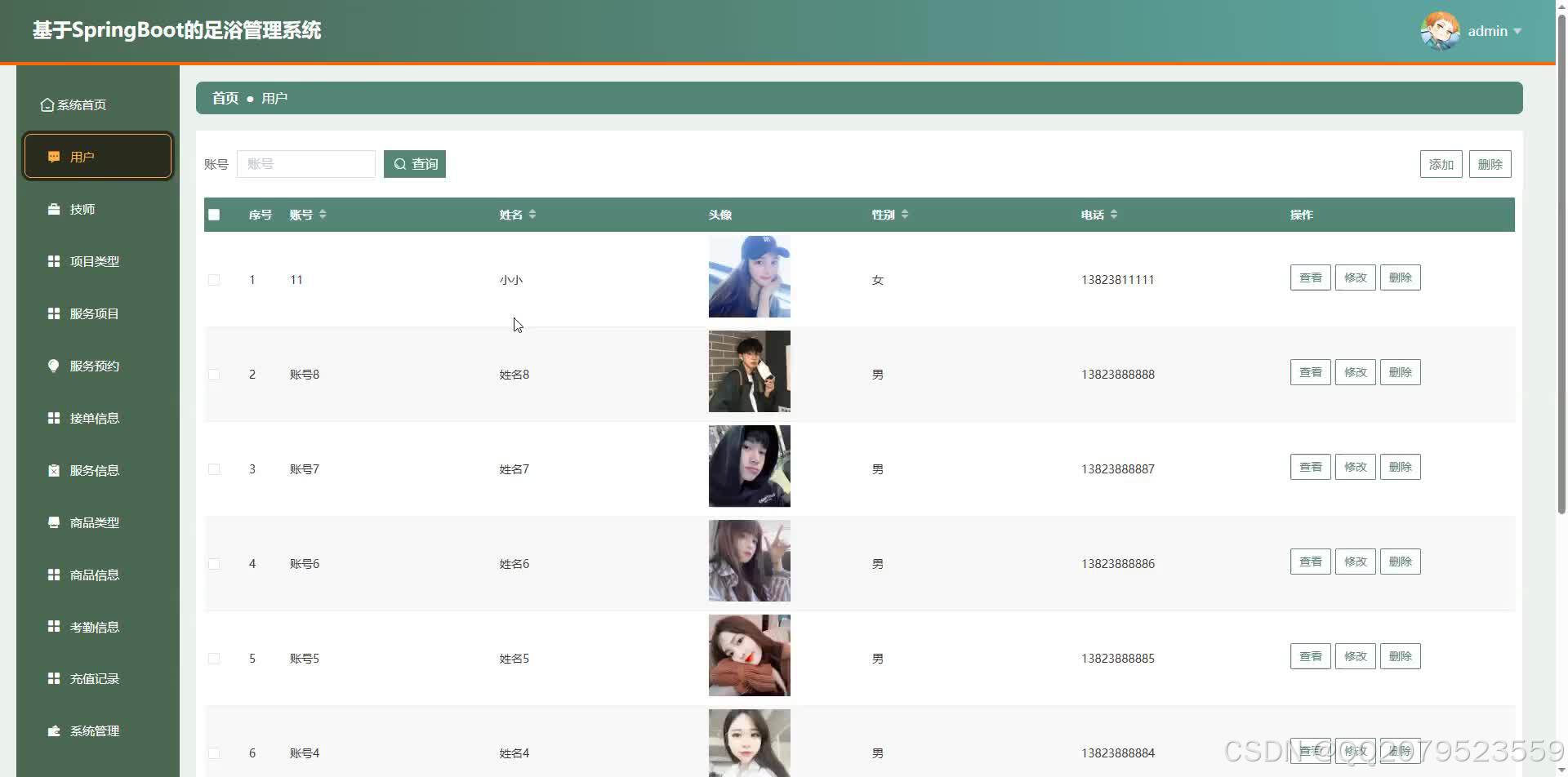This screenshot has width=1568, height=777.
Task: Go to 服务预约 menu entry
Action: click(98, 366)
